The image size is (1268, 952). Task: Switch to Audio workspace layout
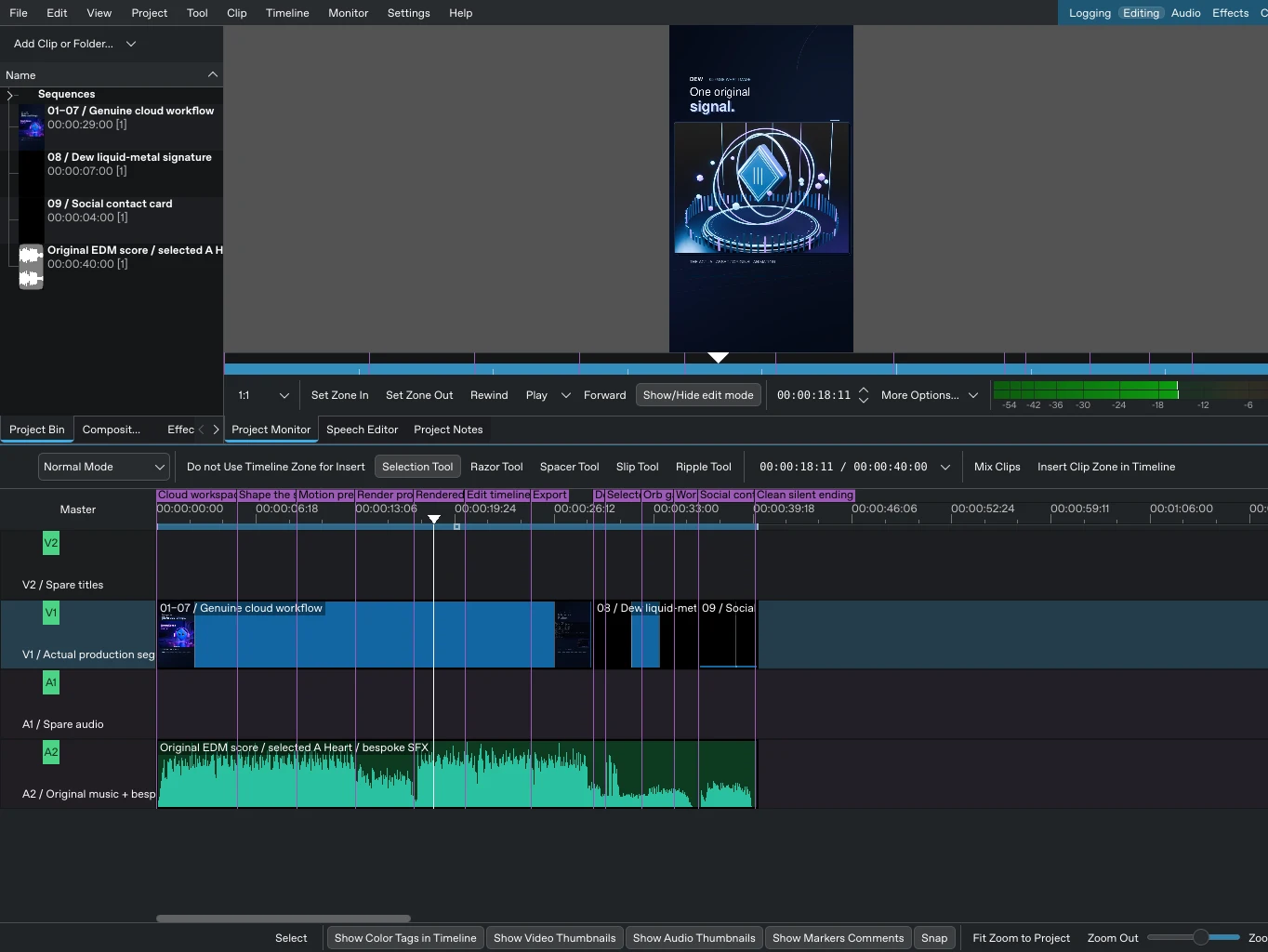tap(1185, 13)
